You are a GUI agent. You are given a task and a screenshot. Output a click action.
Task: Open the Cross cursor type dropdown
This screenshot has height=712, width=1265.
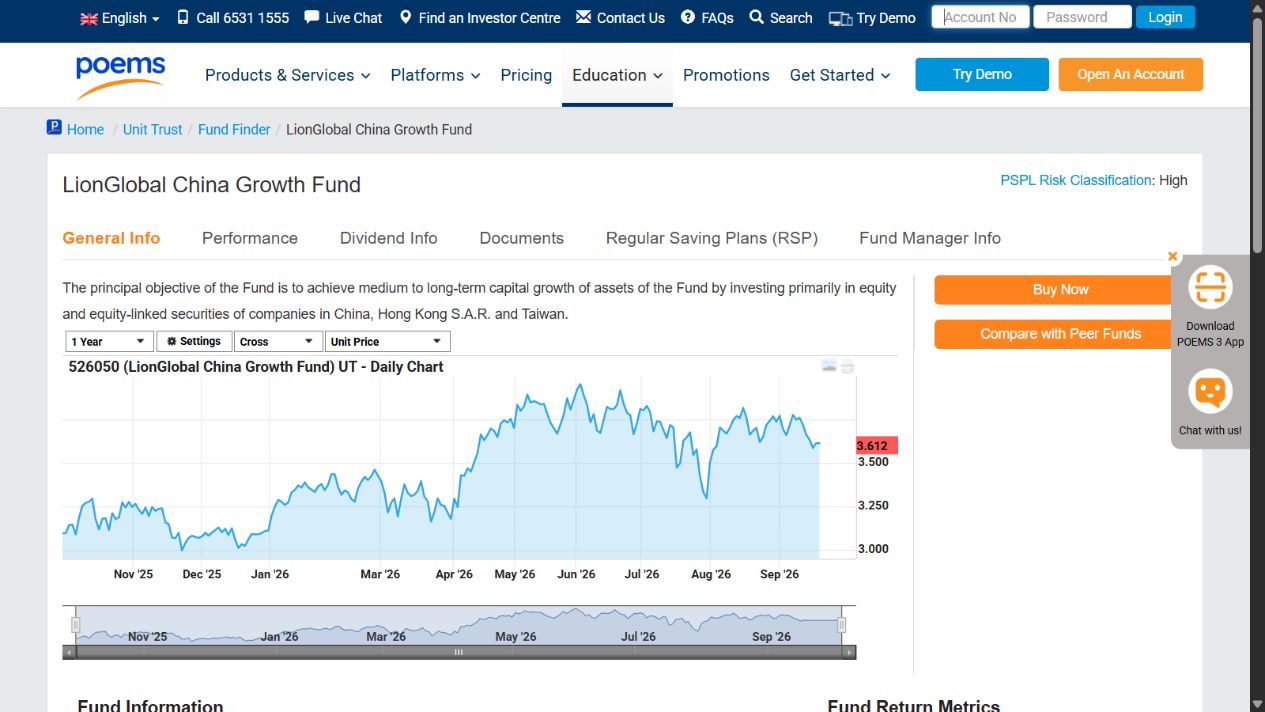279,341
